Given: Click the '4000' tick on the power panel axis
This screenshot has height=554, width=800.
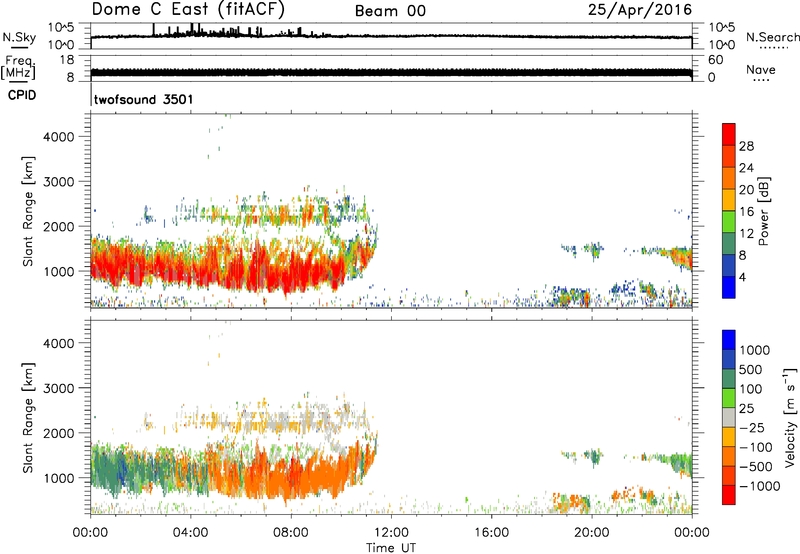Looking at the screenshot, I should tap(58, 137).
